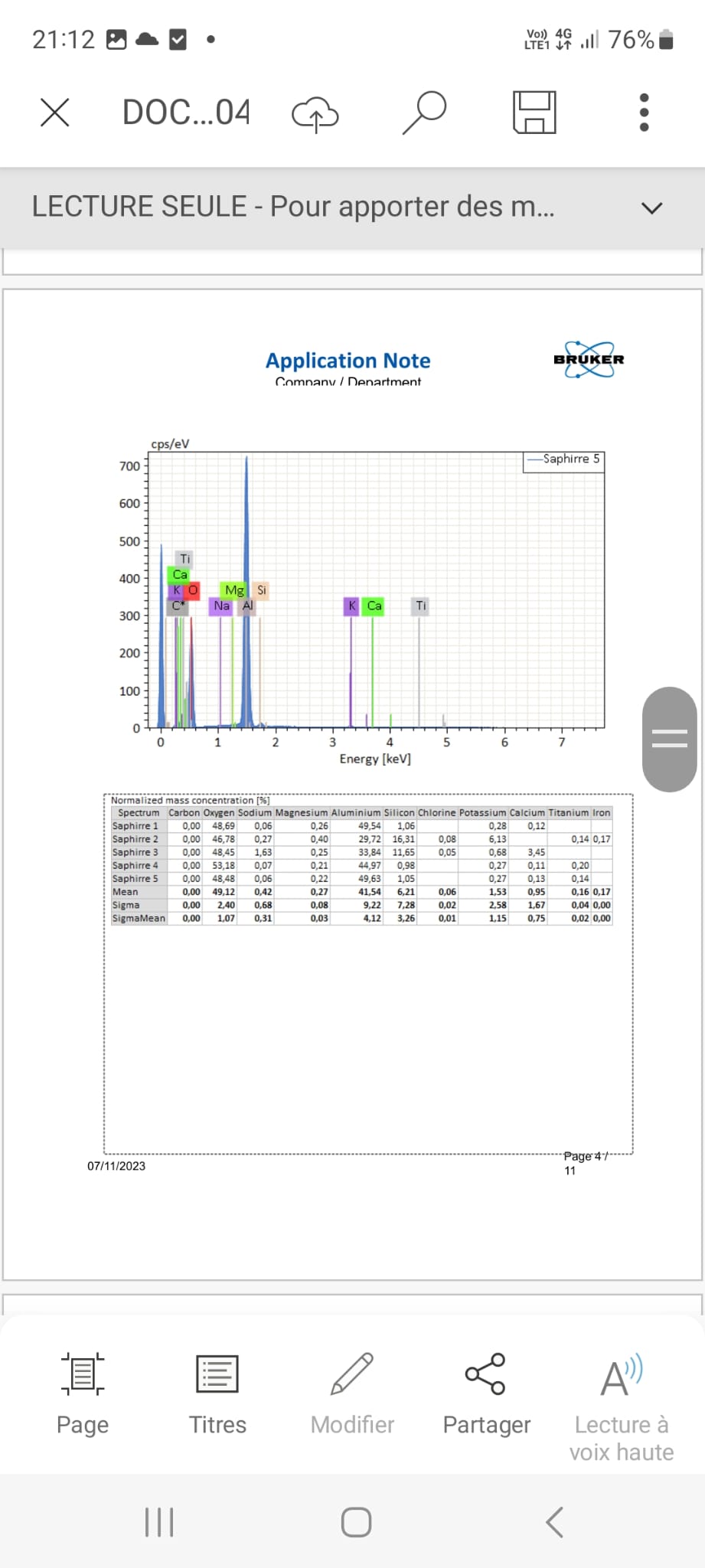Tap the LECTURE SEULE read-only message
The width and height of the screenshot is (705, 1568).
(x=292, y=207)
